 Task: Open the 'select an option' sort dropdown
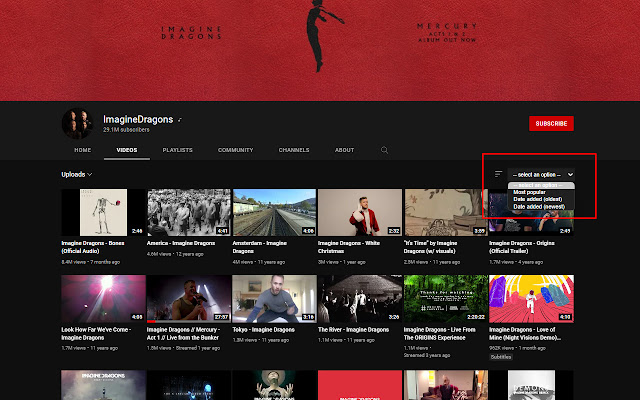[x=541, y=175]
